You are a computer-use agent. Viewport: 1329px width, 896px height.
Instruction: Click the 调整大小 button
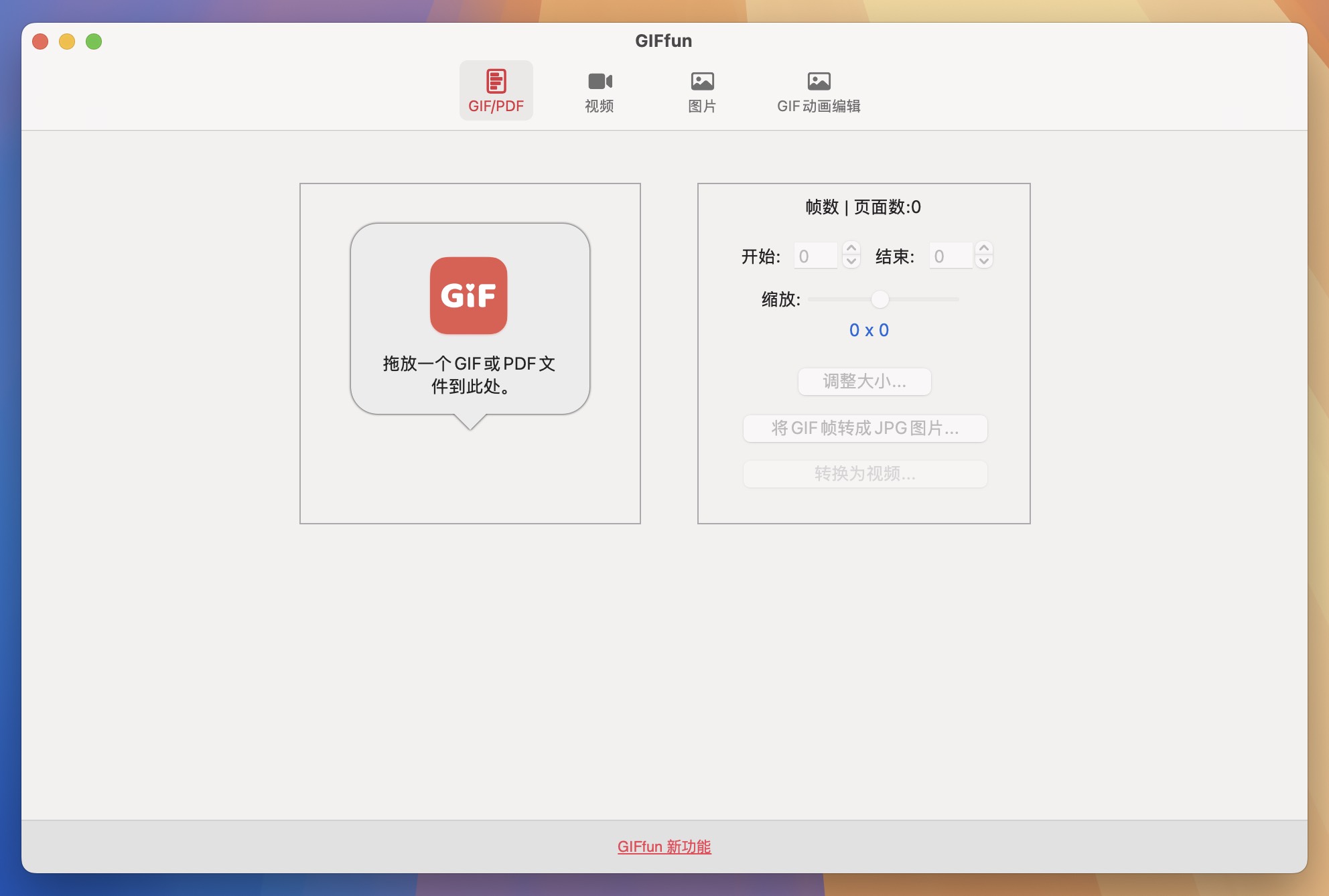coord(864,381)
